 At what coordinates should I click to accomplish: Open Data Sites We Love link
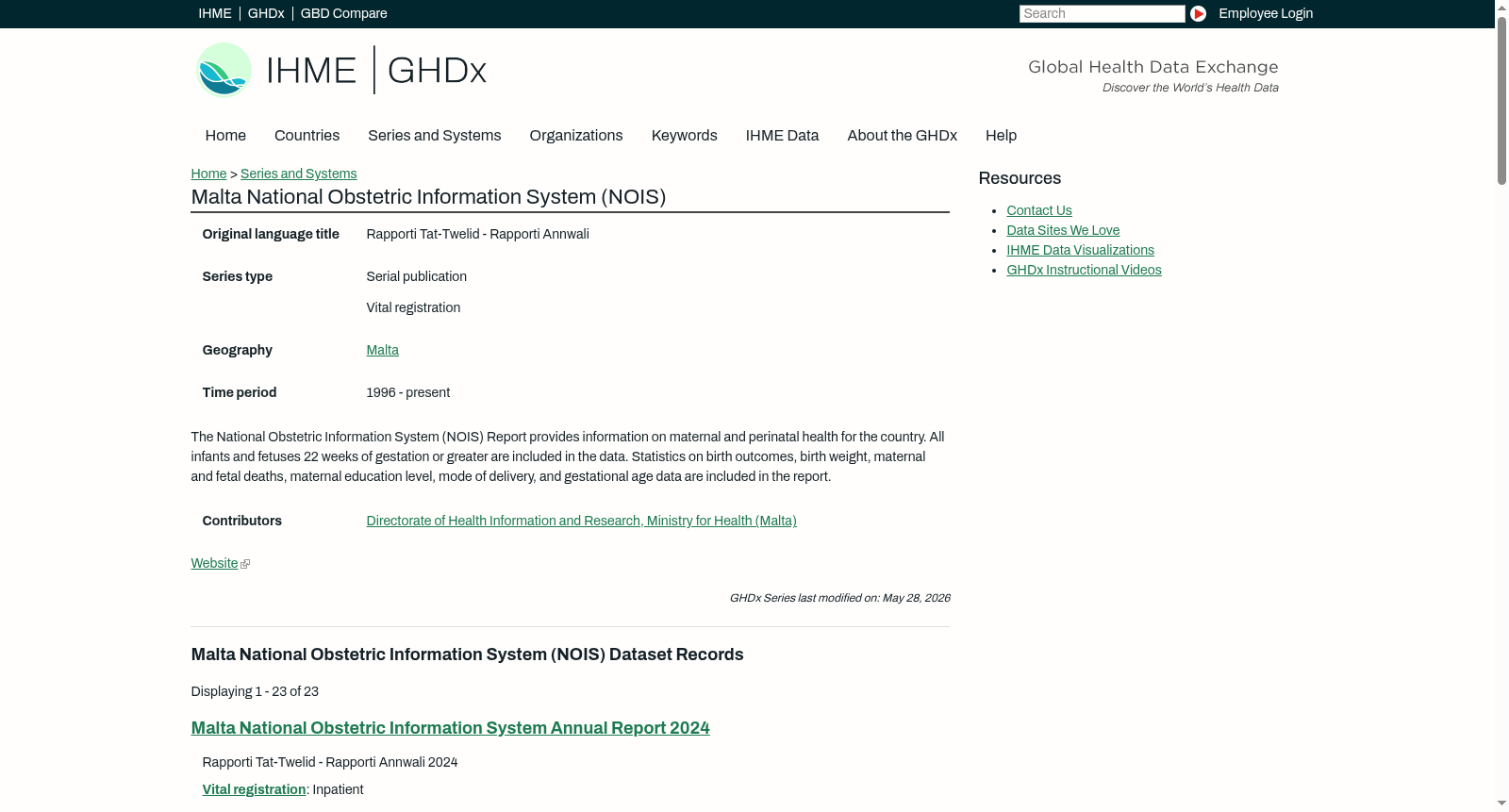tap(1063, 230)
